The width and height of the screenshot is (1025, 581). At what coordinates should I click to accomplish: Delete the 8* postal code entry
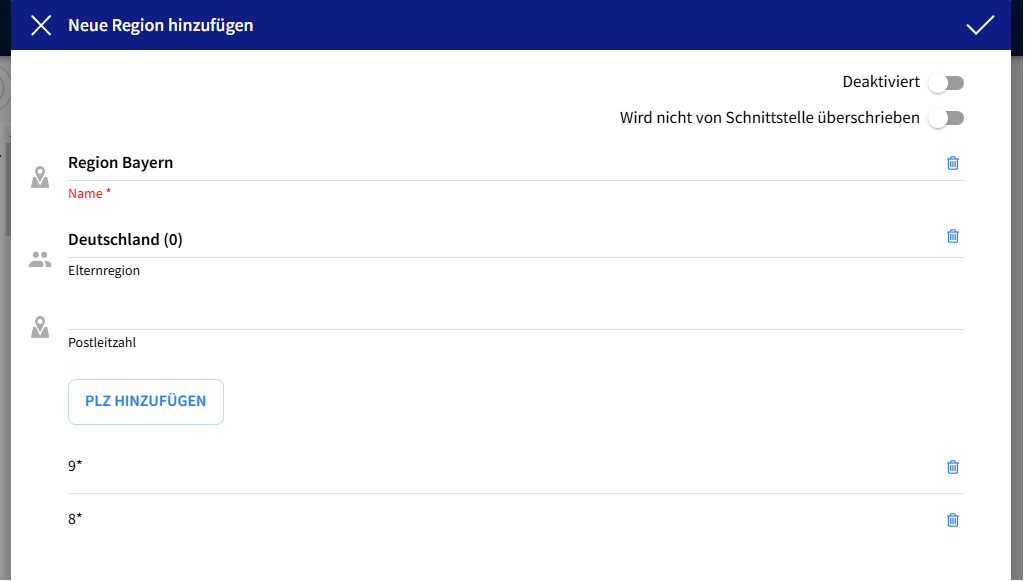point(953,520)
